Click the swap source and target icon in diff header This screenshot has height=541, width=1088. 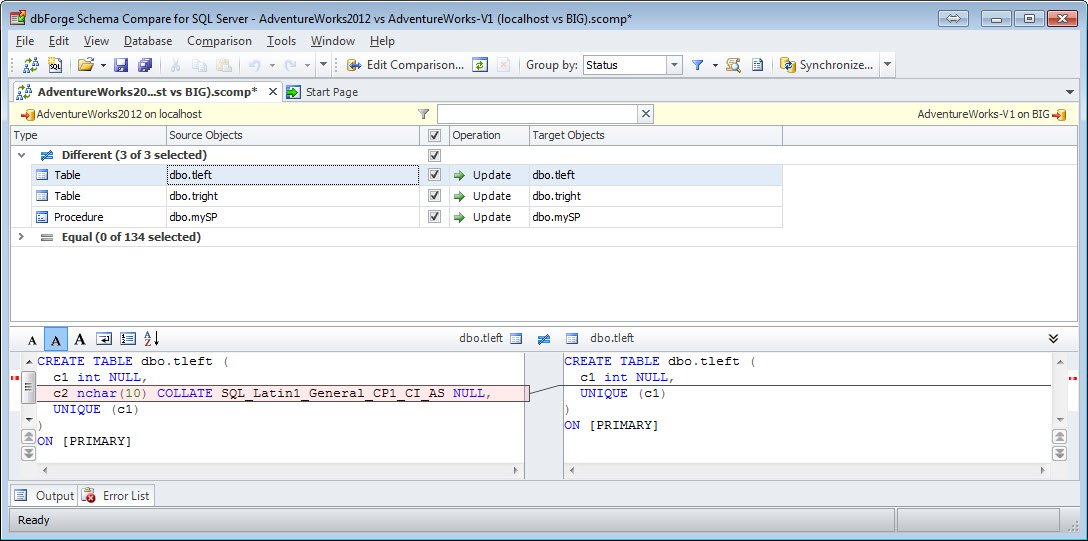(x=544, y=339)
